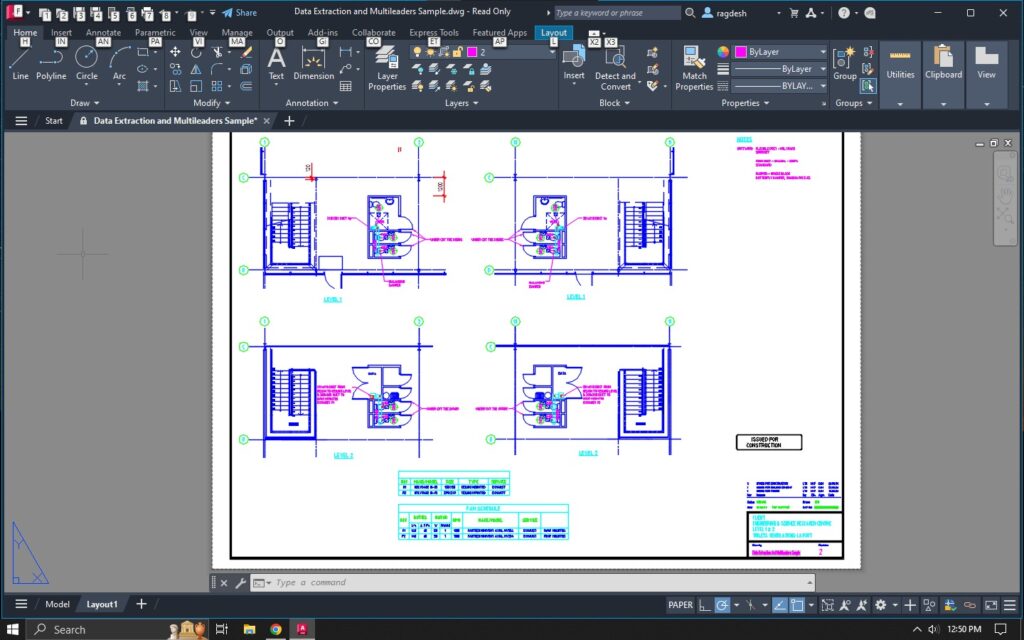Open the Utilities panel

click(900, 74)
